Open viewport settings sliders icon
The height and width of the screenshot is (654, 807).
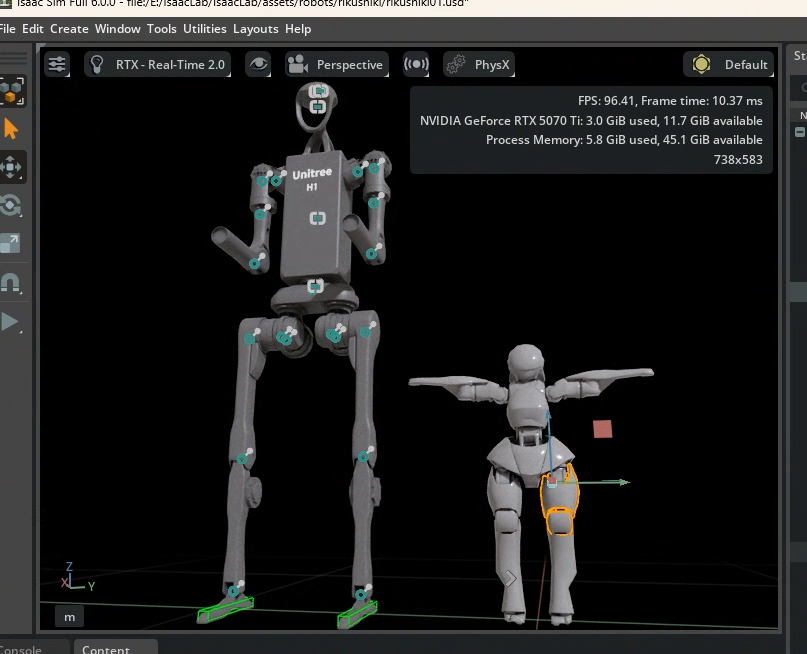[x=57, y=64]
